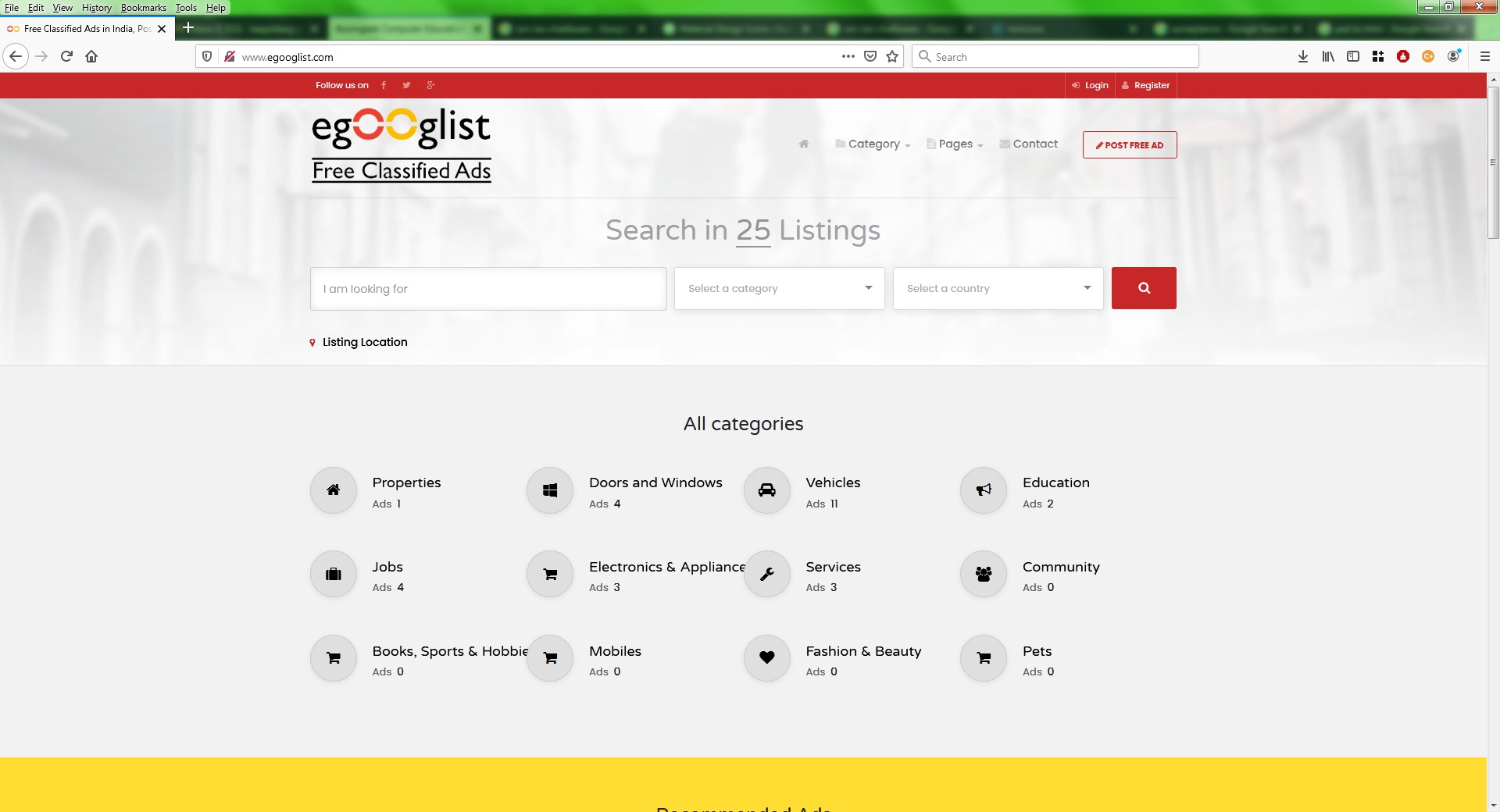Open the Doors and Windows title link

tap(655, 483)
